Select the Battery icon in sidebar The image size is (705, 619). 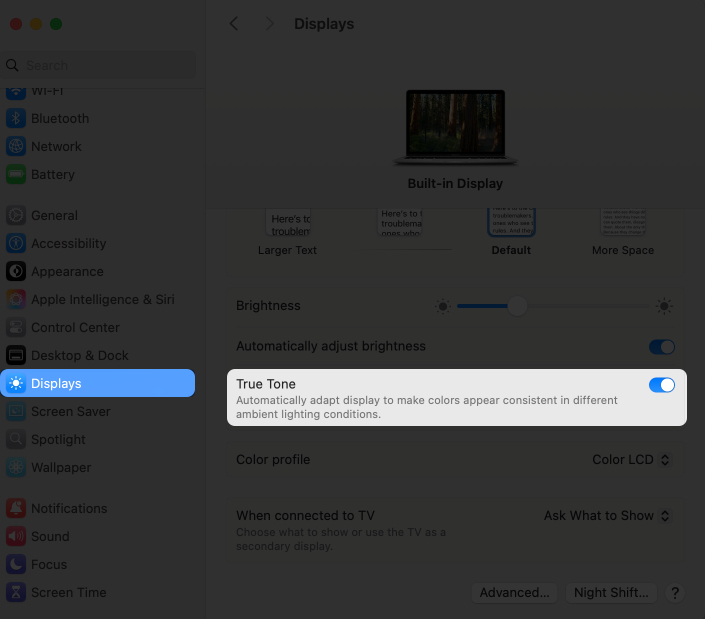15,174
